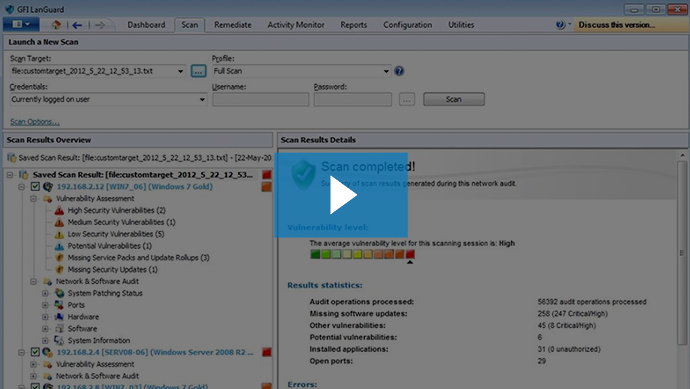
Task: Expand the System Patching Status node
Action: click(x=45, y=293)
